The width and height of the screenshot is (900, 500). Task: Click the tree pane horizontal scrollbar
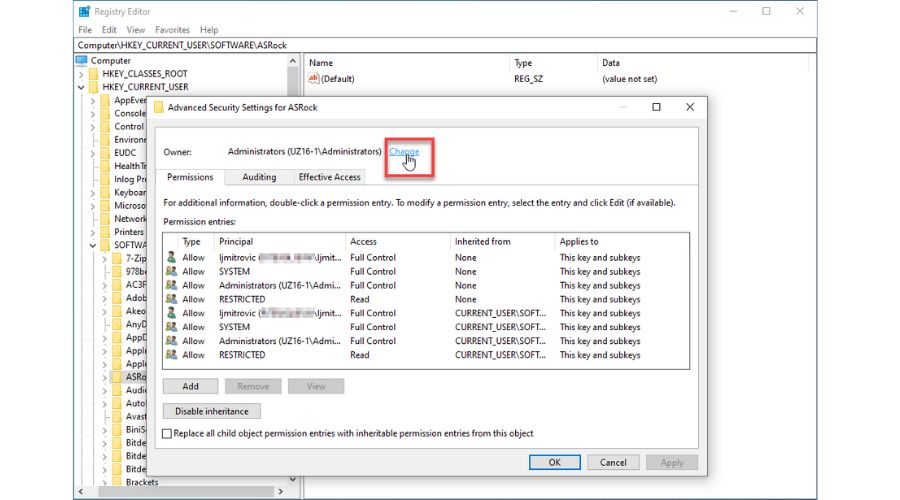186,491
